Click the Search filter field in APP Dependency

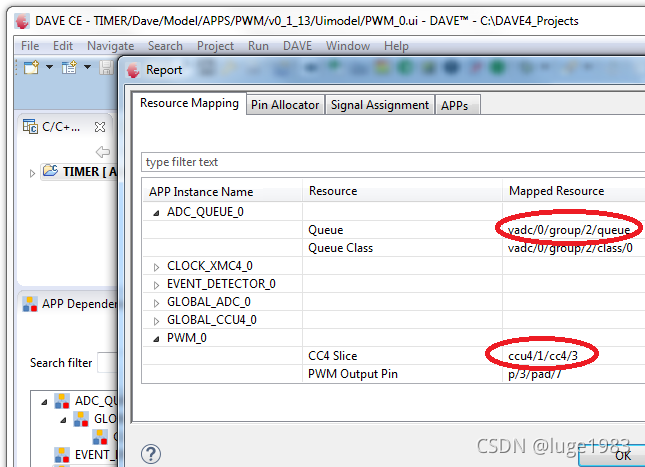(x=108, y=363)
